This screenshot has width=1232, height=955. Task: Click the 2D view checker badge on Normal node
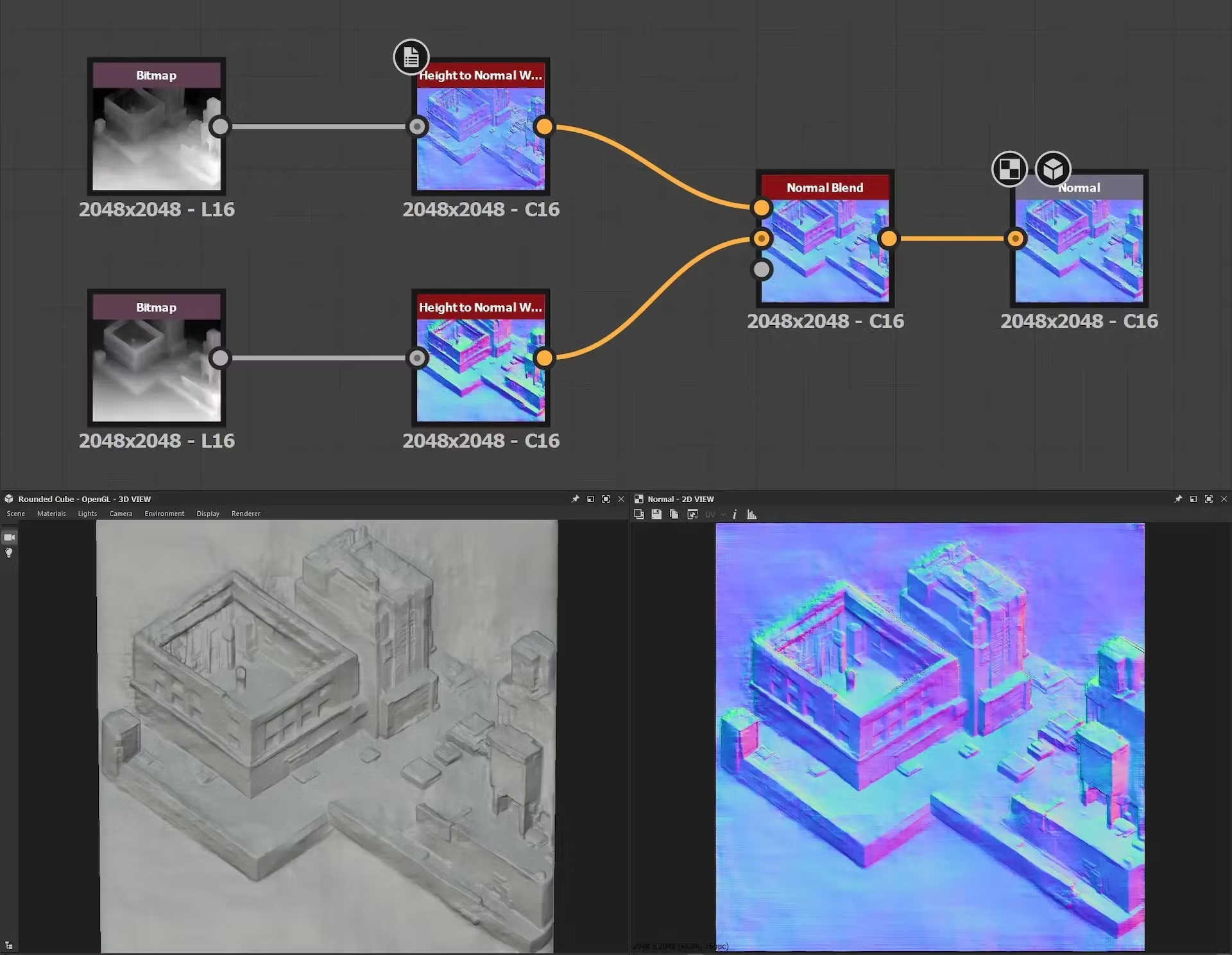pyautogui.click(x=1009, y=169)
